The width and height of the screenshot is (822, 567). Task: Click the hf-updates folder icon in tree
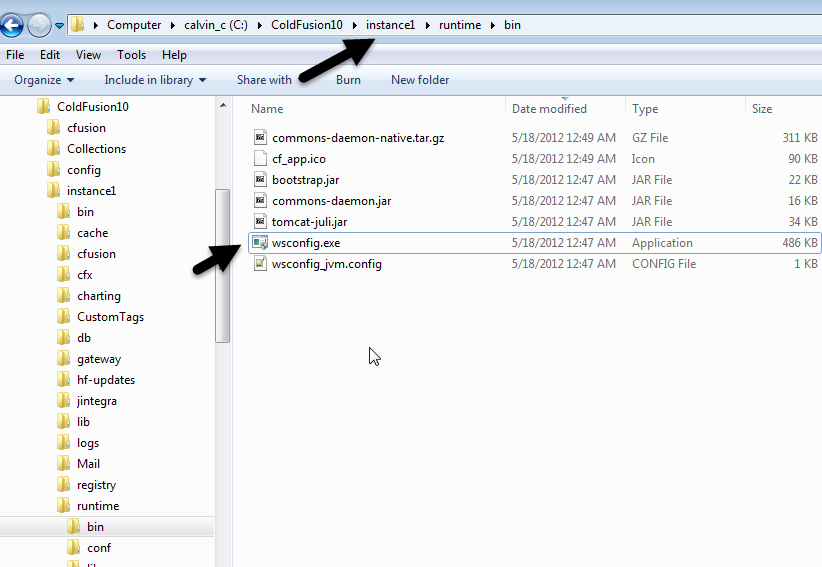[x=63, y=379]
